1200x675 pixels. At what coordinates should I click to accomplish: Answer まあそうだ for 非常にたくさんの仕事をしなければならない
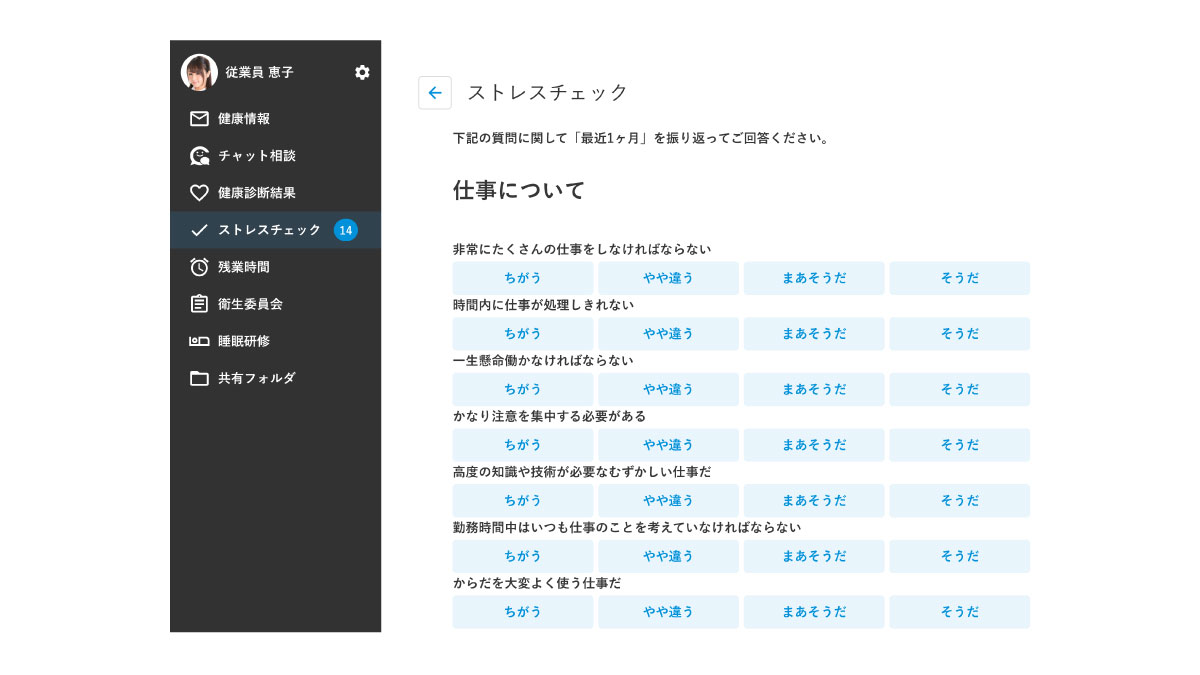pyautogui.click(x=814, y=278)
